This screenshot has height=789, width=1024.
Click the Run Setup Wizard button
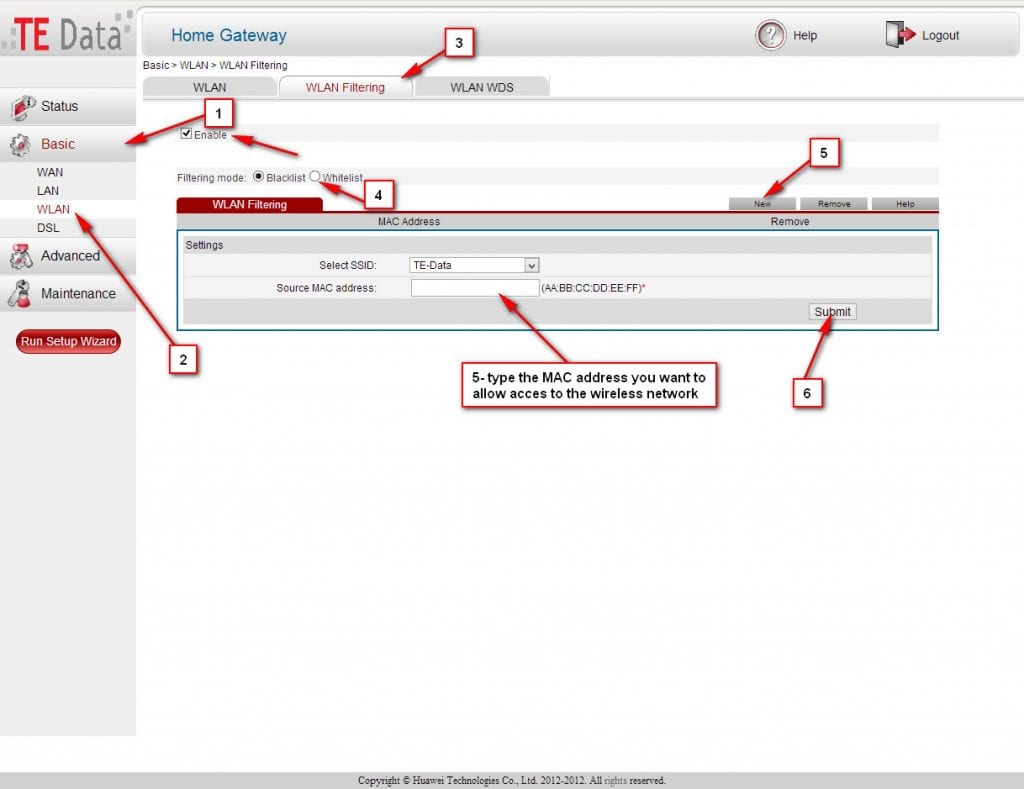pyautogui.click(x=69, y=341)
